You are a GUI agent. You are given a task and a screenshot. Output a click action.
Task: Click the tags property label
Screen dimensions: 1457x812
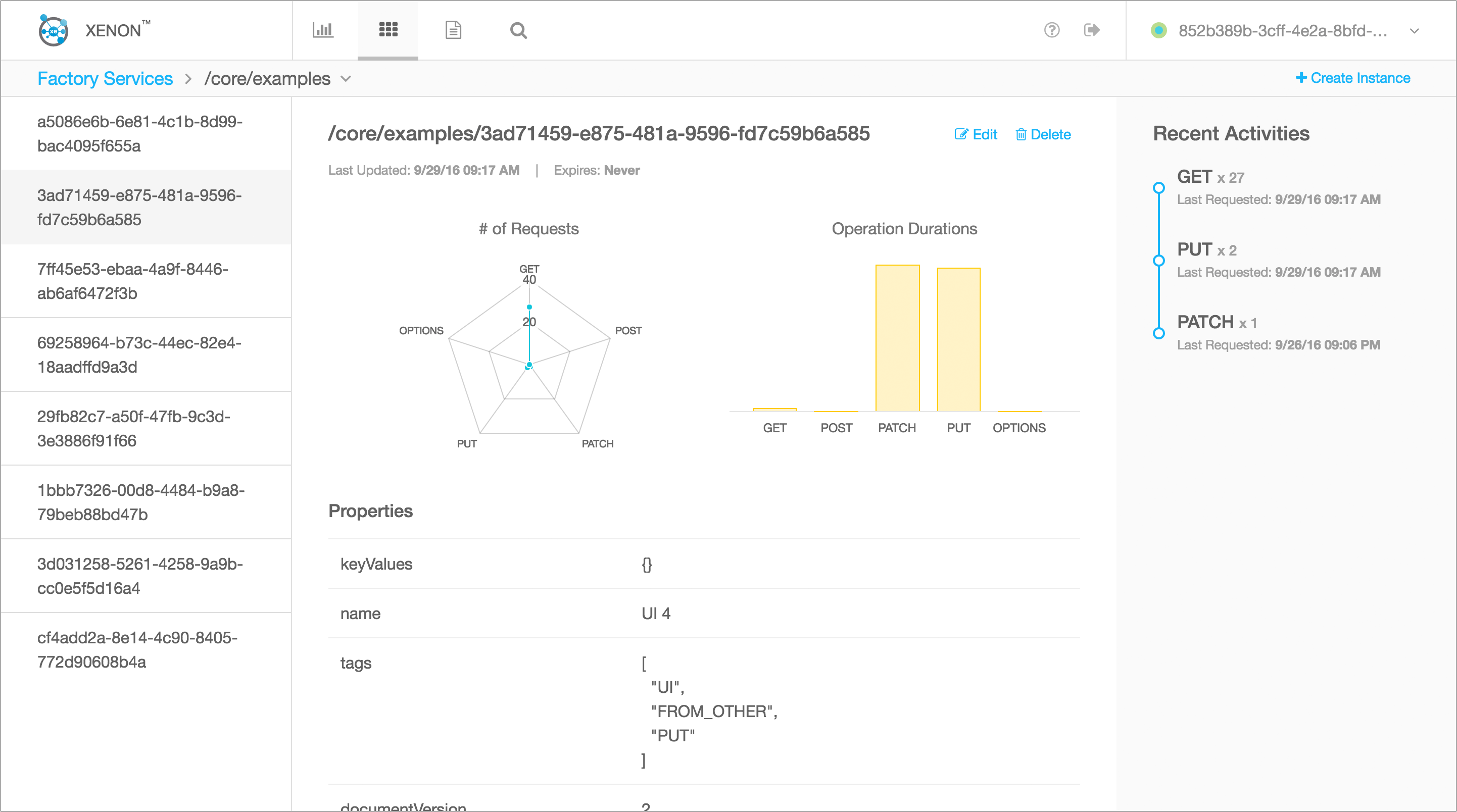click(356, 663)
